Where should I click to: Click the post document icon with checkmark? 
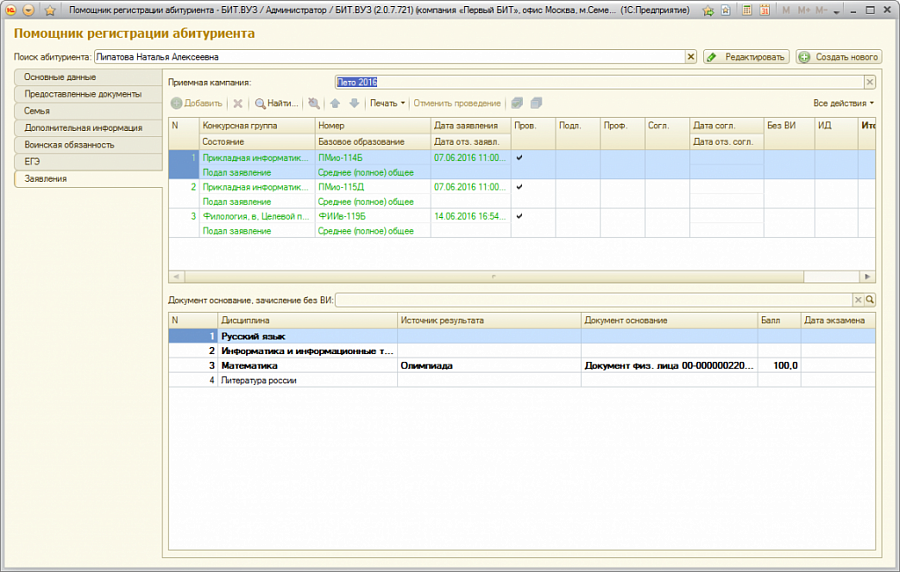(x=517, y=103)
